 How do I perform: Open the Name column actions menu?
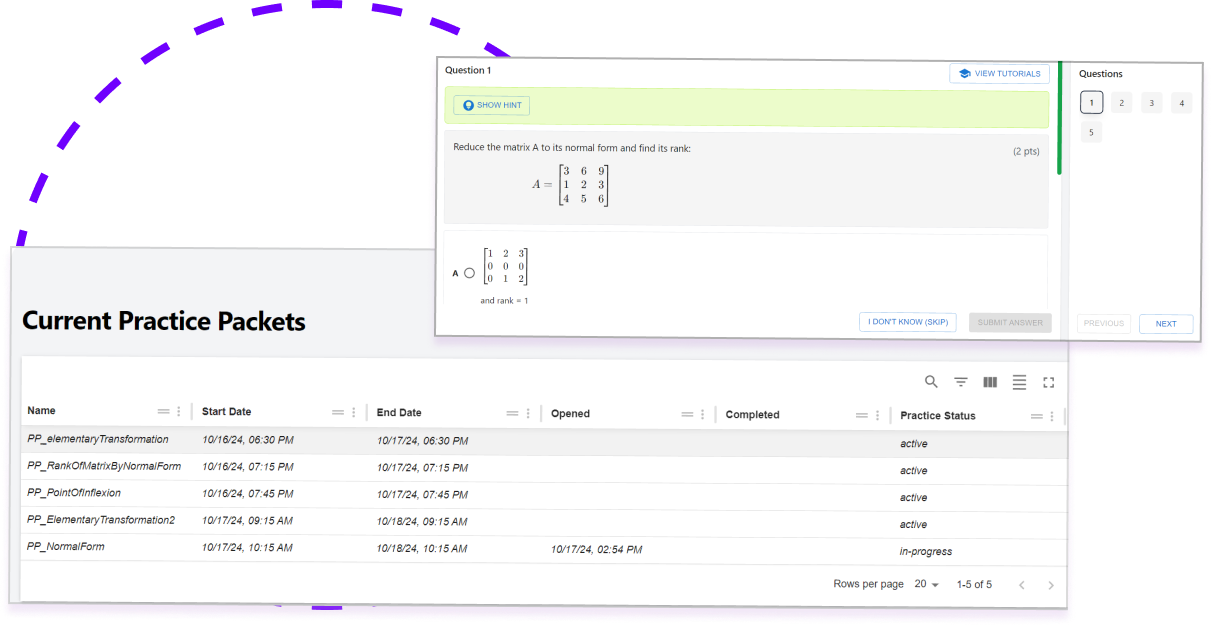click(179, 412)
